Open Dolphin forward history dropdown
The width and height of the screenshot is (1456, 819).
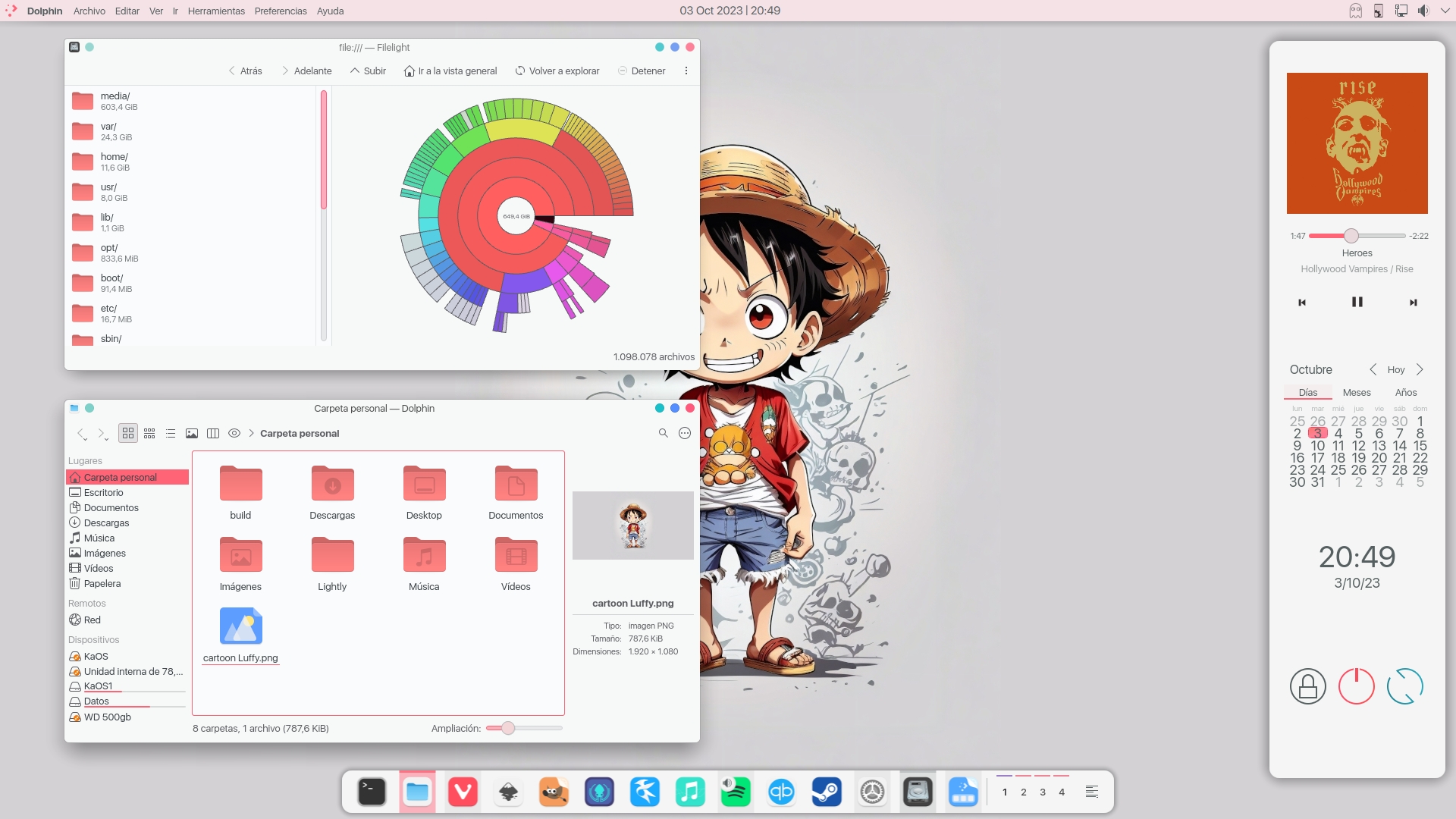coord(106,438)
